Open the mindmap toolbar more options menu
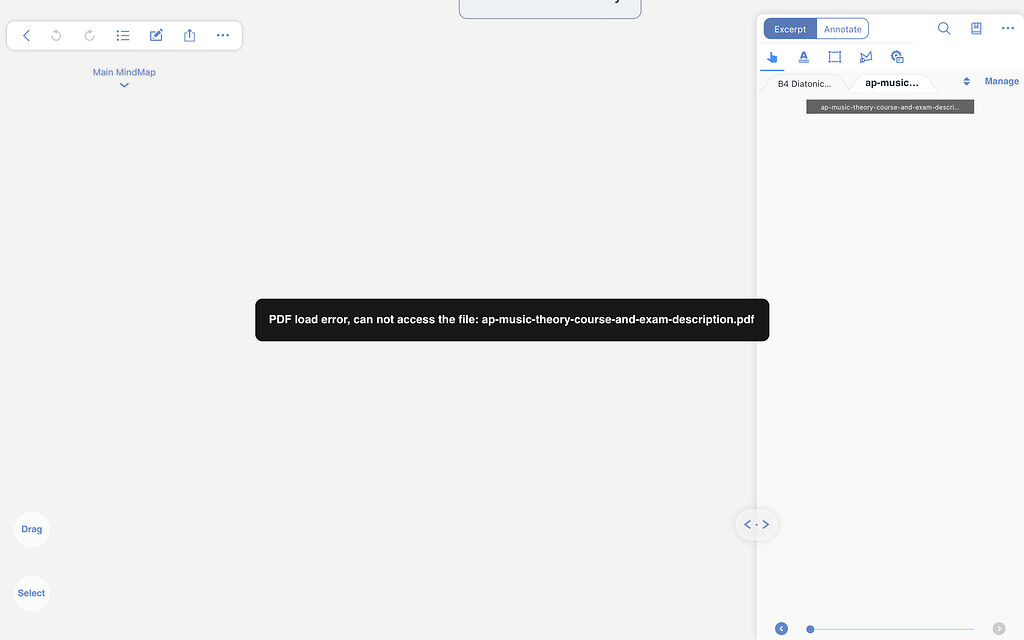 [x=223, y=35]
